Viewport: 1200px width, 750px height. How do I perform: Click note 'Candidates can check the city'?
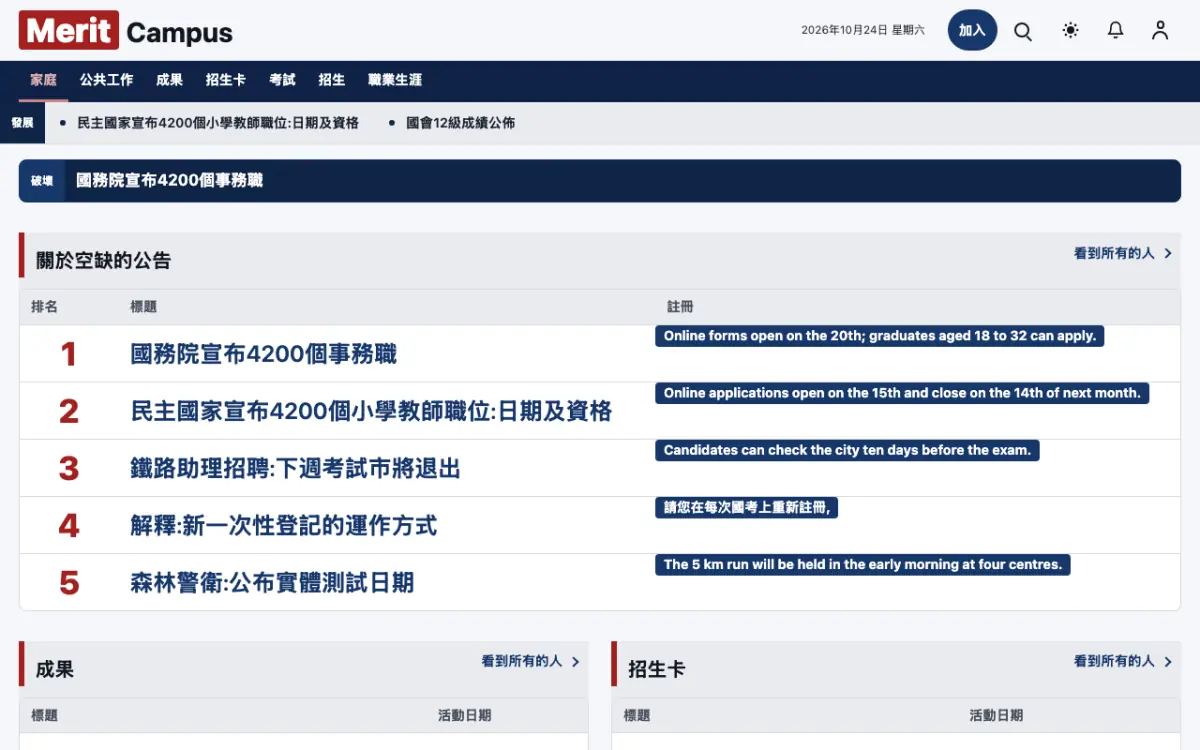point(847,450)
